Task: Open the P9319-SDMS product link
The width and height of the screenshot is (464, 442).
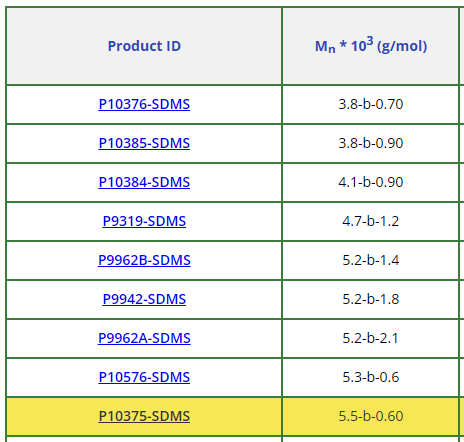Action: pyautogui.click(x=144, y=221)
